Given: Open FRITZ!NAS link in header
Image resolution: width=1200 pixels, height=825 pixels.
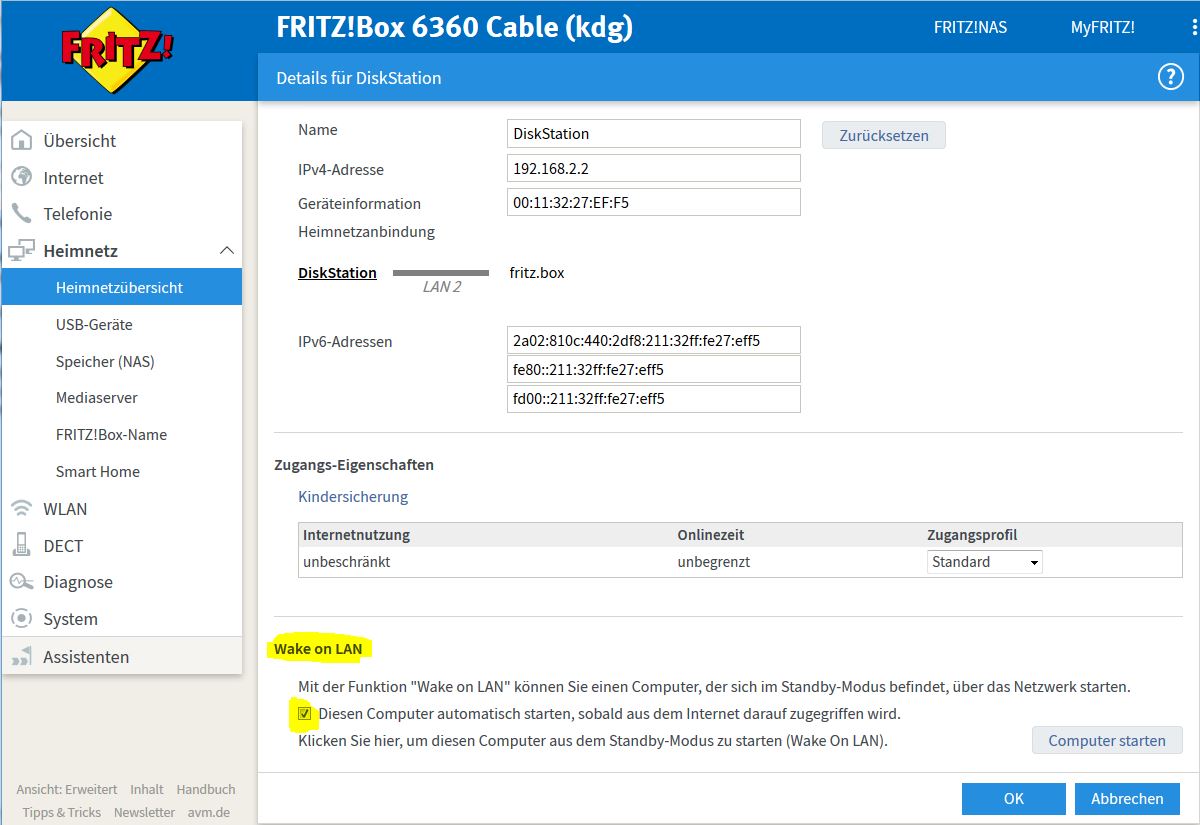Looking at the screenshot, I should (x=970, y=27).
